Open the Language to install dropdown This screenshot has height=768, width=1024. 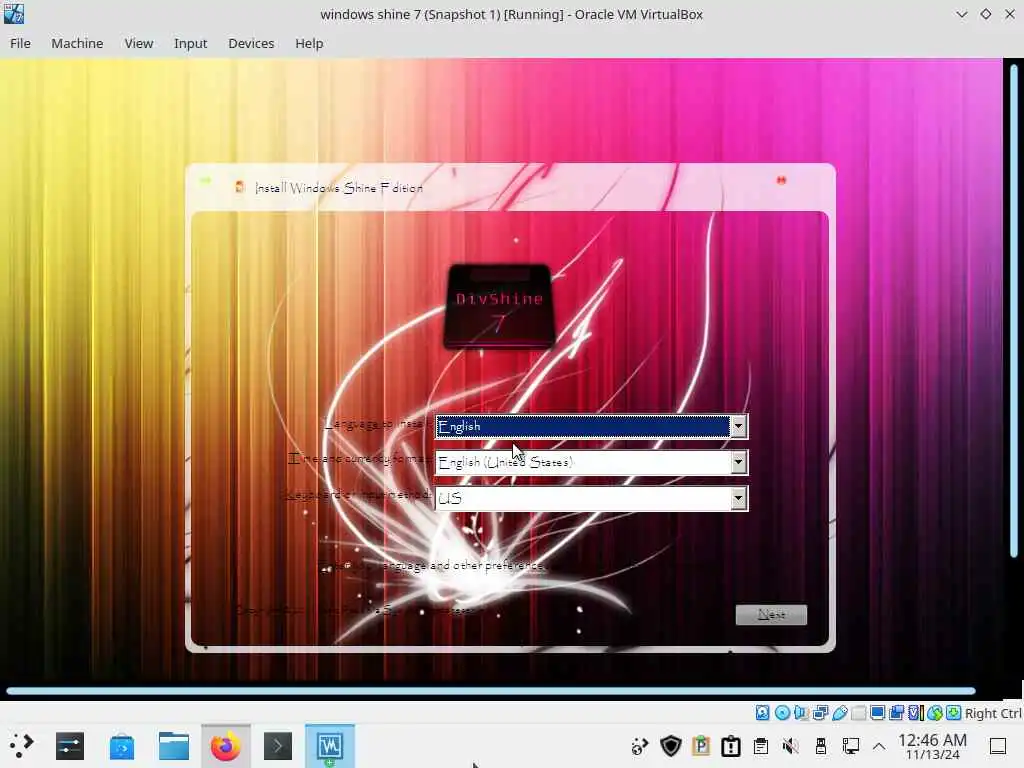(x=738, y=426)
